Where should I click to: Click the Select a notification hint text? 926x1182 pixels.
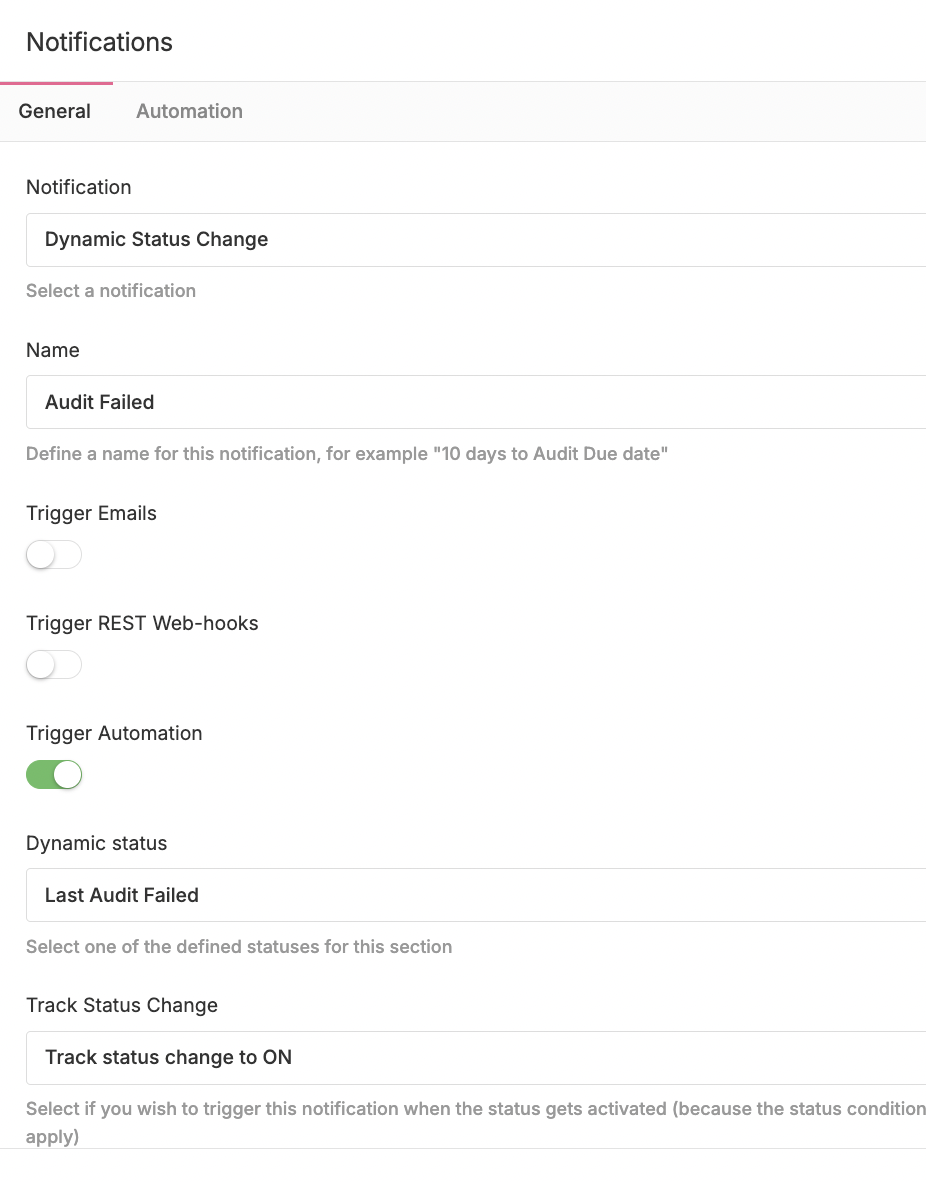[111, 291]
